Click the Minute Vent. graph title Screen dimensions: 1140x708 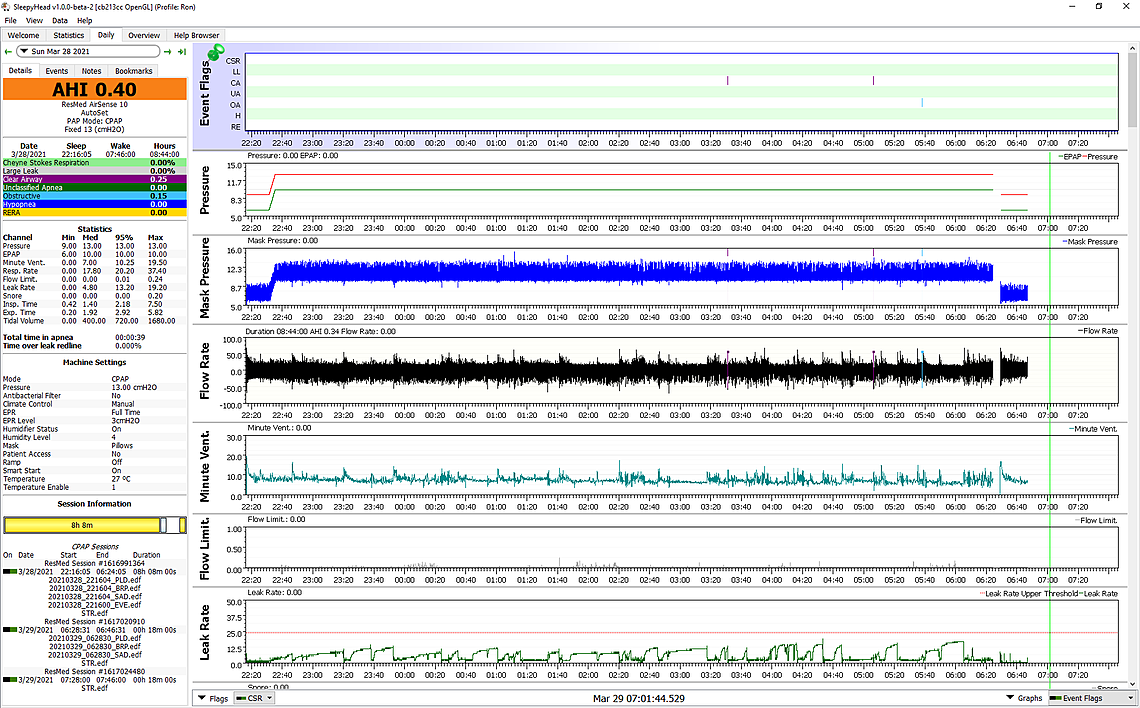205,466
